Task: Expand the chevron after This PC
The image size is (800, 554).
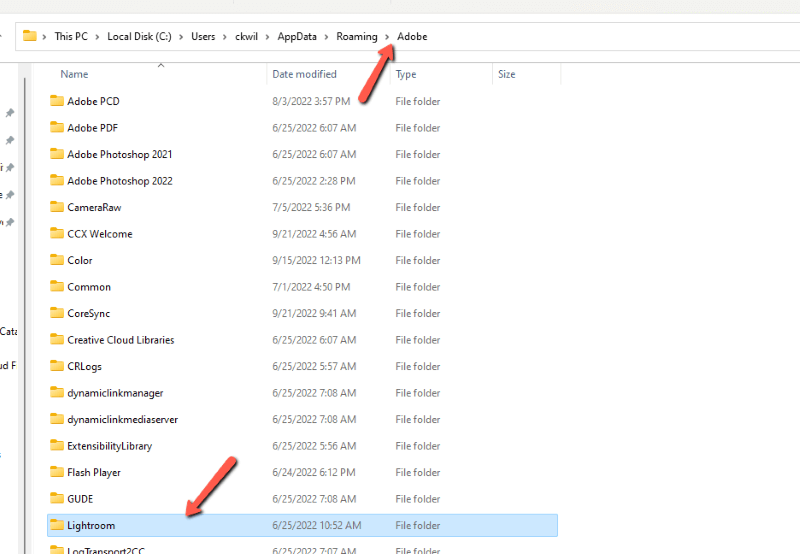Action: [x=97, y=37]
